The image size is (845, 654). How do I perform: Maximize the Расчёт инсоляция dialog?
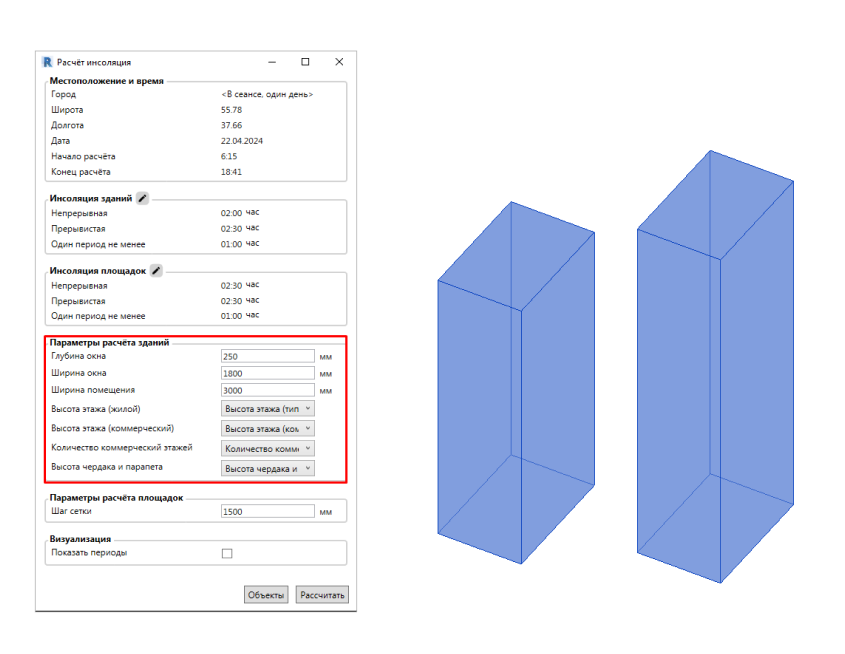(x=305, y=62)
